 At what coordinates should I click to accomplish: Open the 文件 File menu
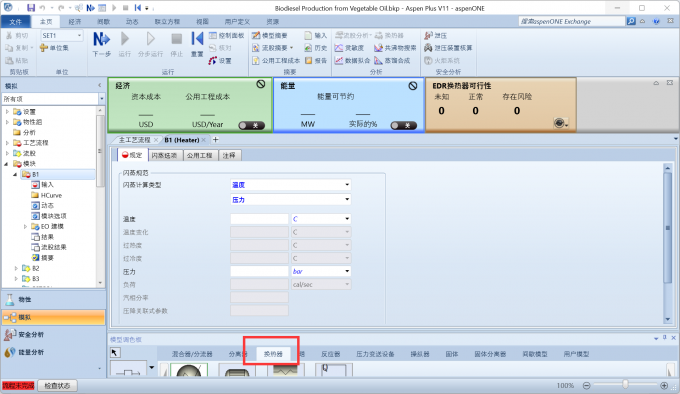(x=16, y=22)
